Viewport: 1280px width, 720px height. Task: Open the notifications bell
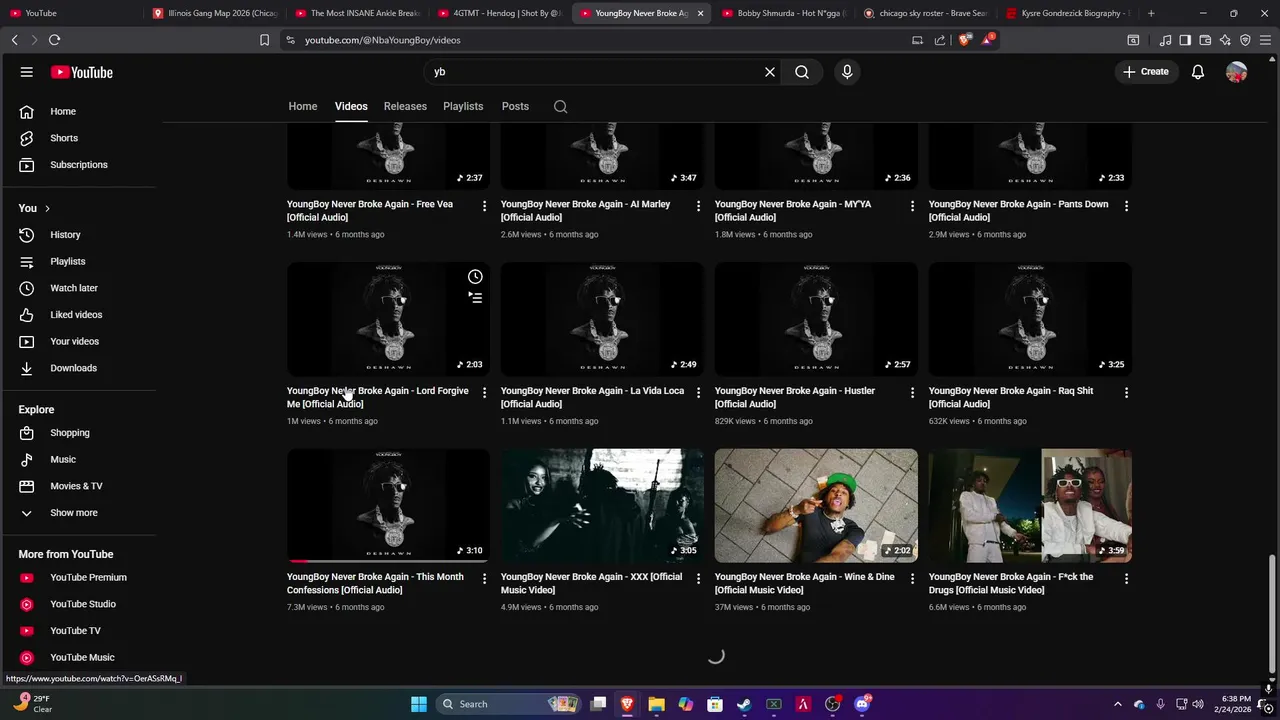pyautogui.click(x=1198, y=72)
